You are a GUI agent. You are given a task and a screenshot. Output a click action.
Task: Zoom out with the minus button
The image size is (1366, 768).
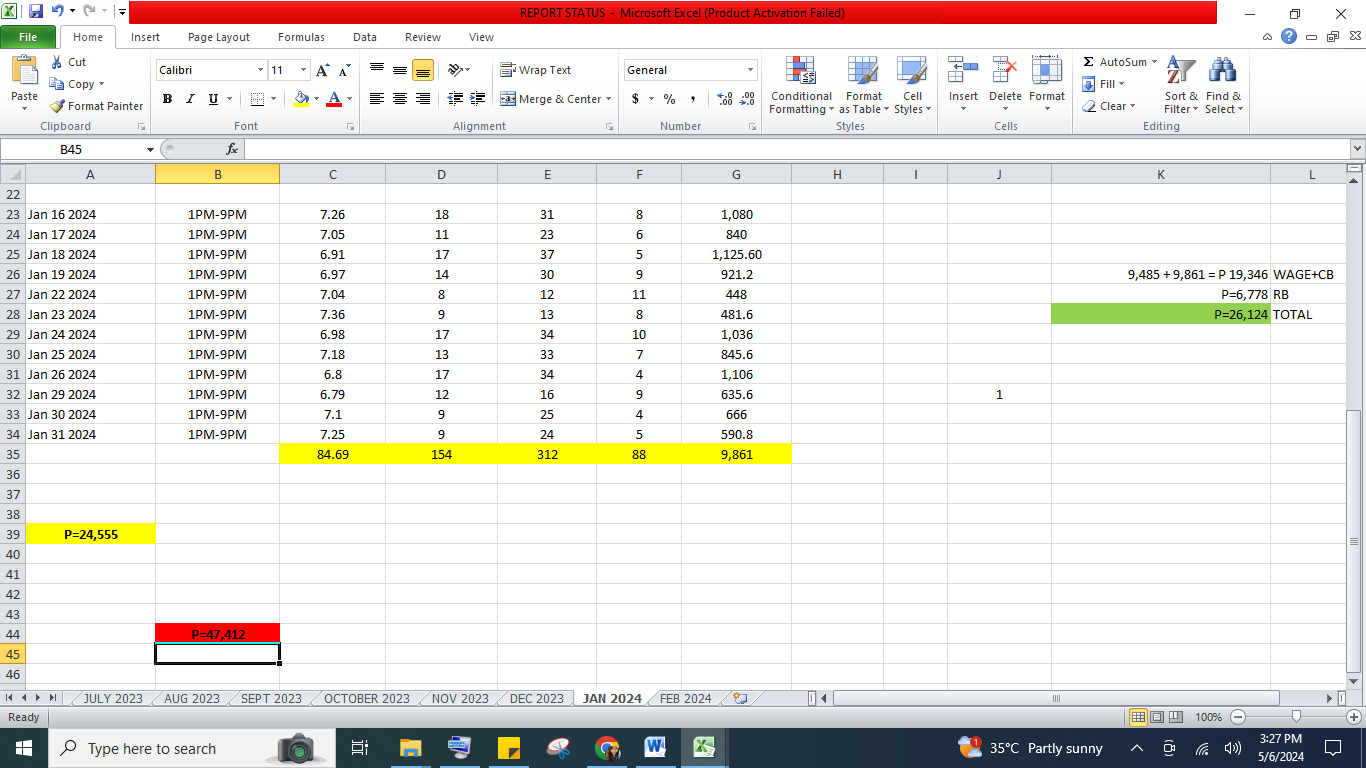(1238, 717)
